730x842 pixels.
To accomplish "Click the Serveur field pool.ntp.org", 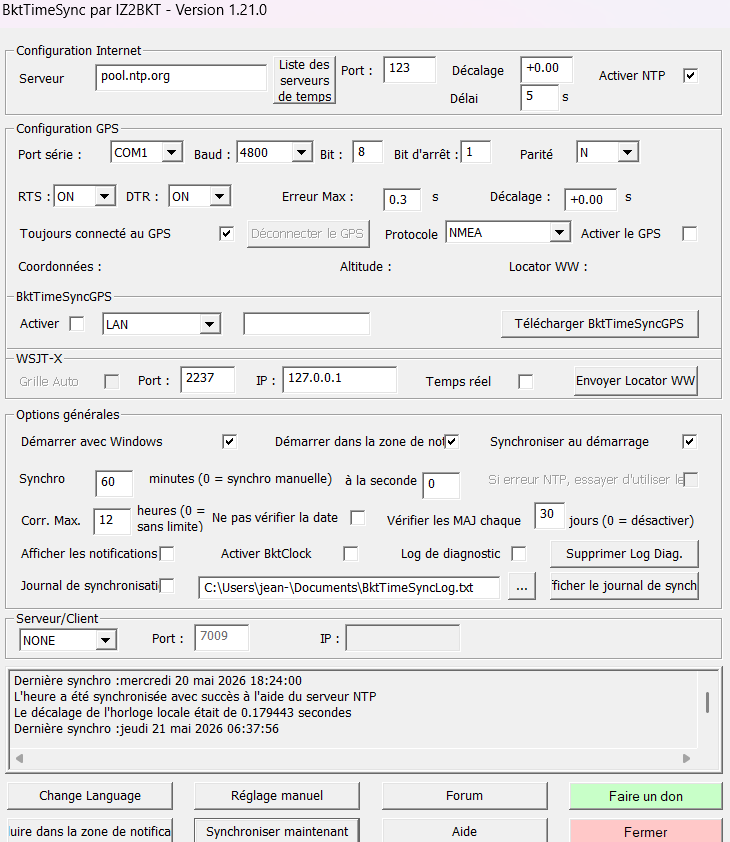I will (181, 77).
